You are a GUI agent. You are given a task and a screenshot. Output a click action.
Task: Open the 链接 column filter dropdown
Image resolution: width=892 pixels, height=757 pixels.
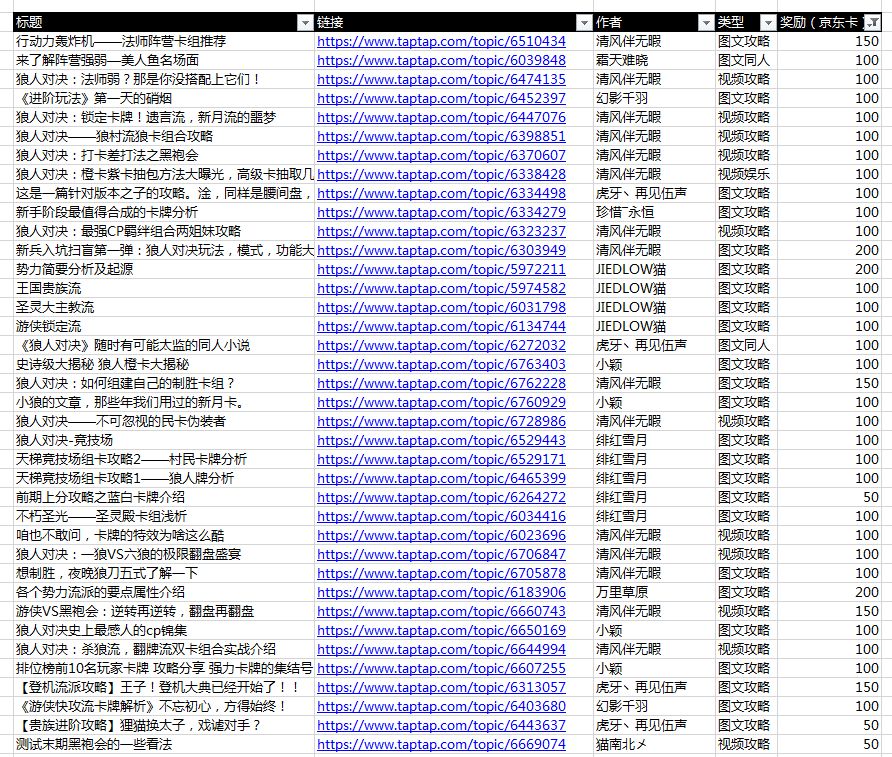584,23
